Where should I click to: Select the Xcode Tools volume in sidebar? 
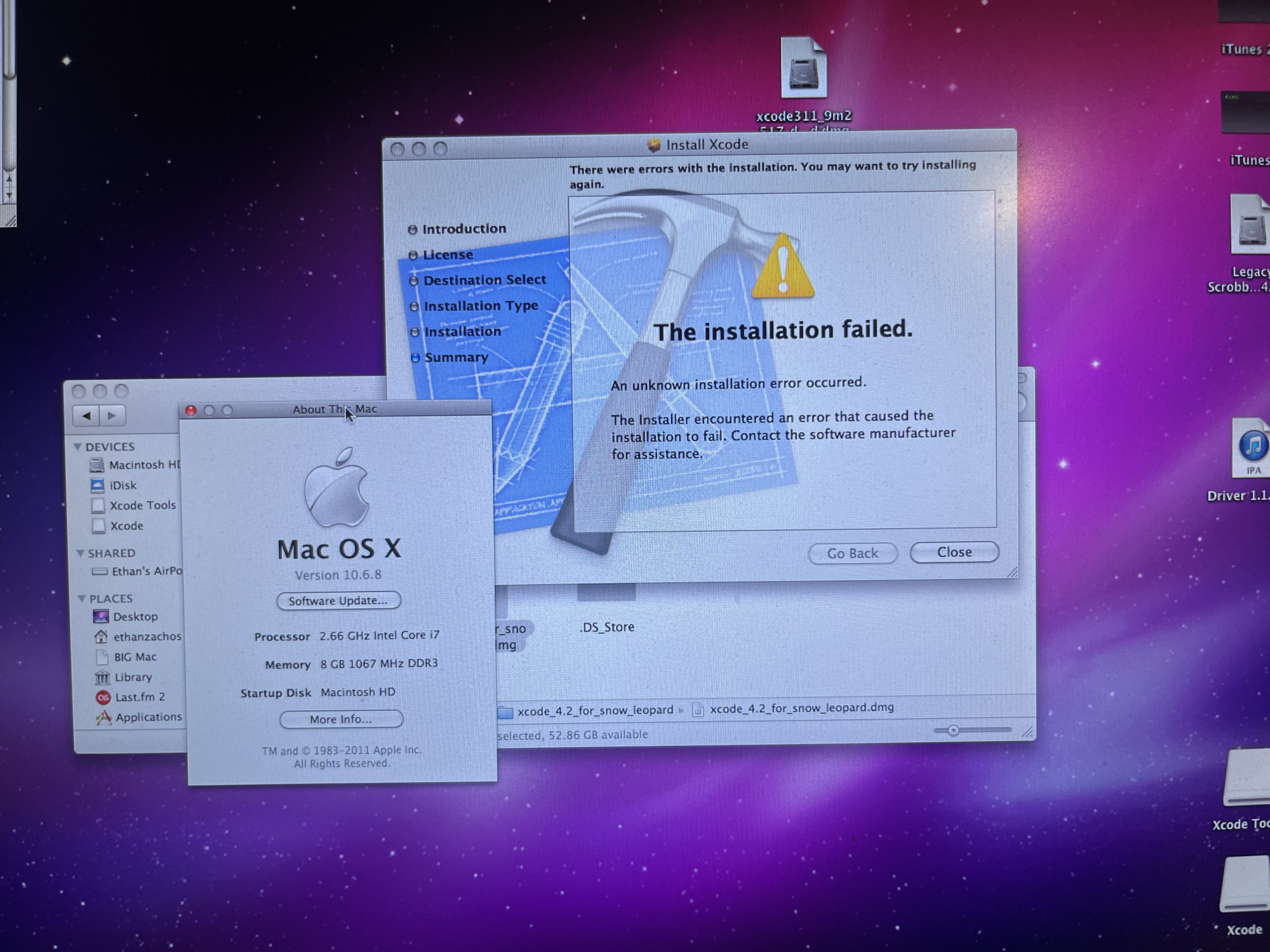(142, 506)
